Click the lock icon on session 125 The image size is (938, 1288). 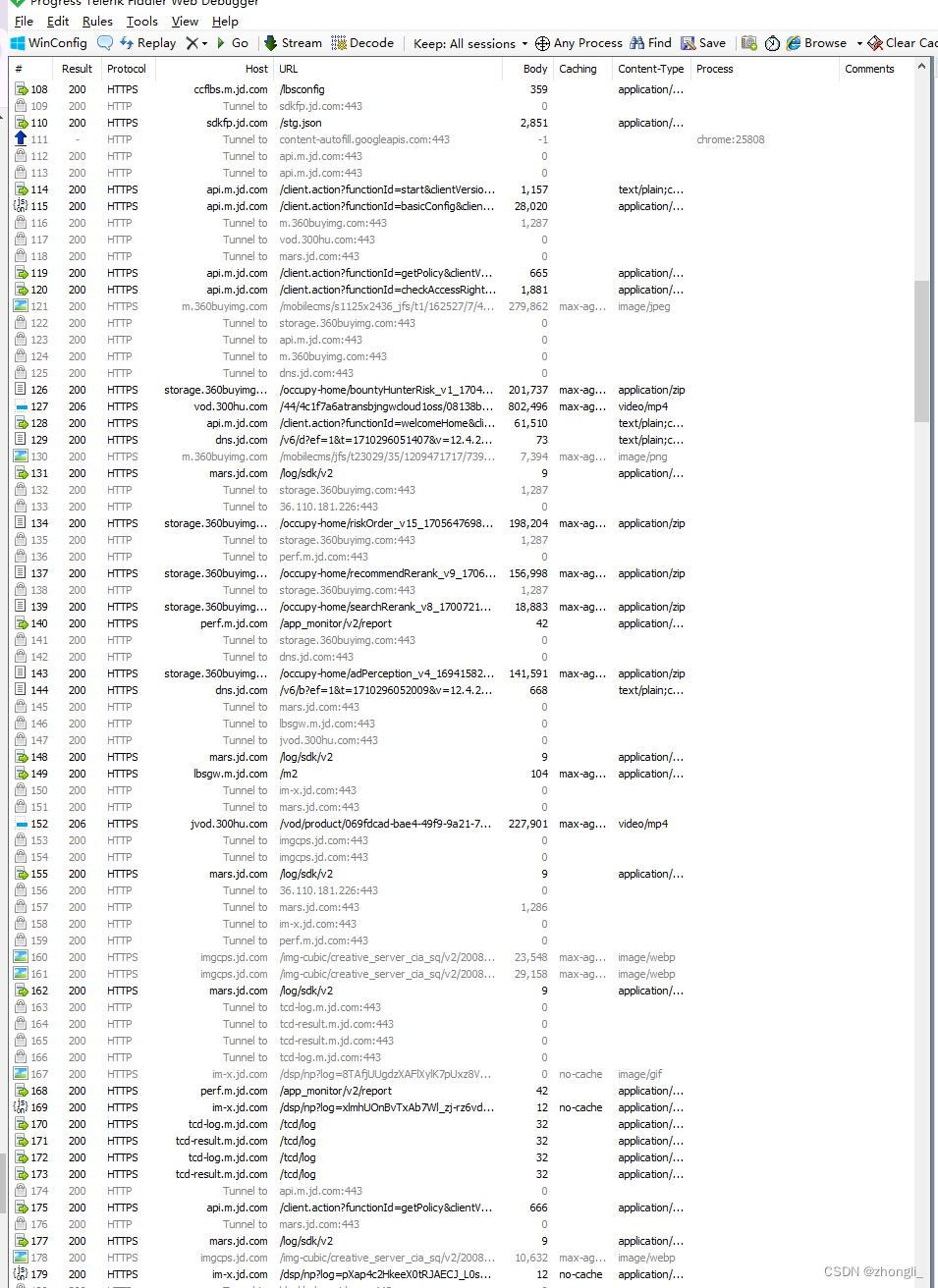click(21, 373)
